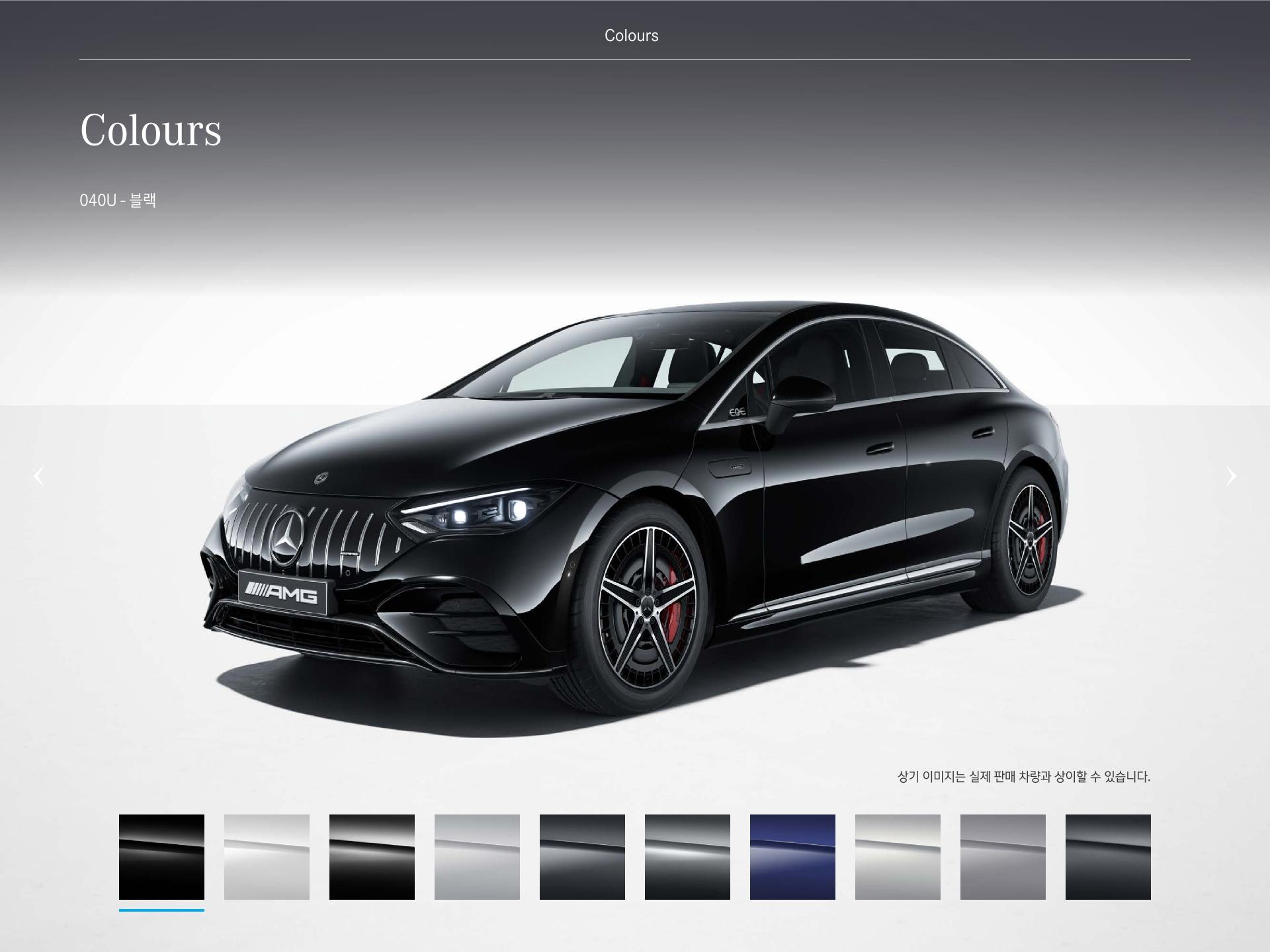Click the large Colours heading
Screen dimensions: 1270x952
coord(151,130)
